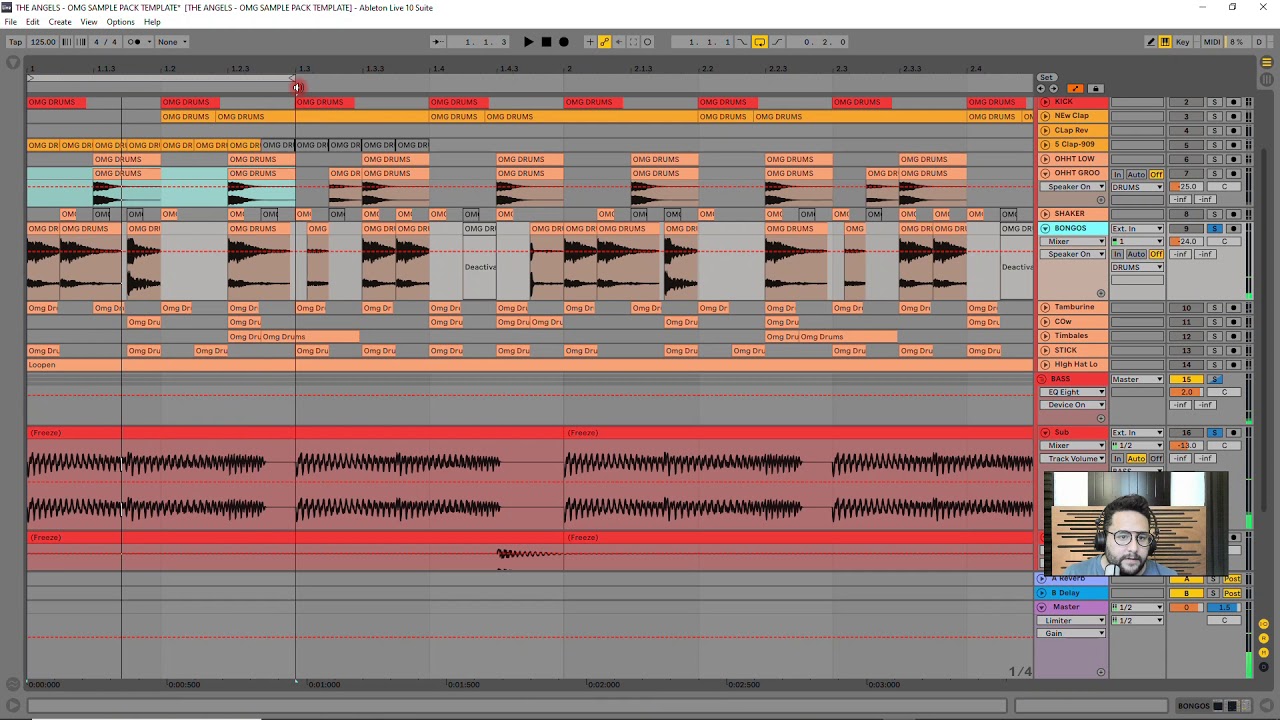The height and width of the screenshot is (720, 1280).
Task: Open the Options menu
Action: [120, 22]
